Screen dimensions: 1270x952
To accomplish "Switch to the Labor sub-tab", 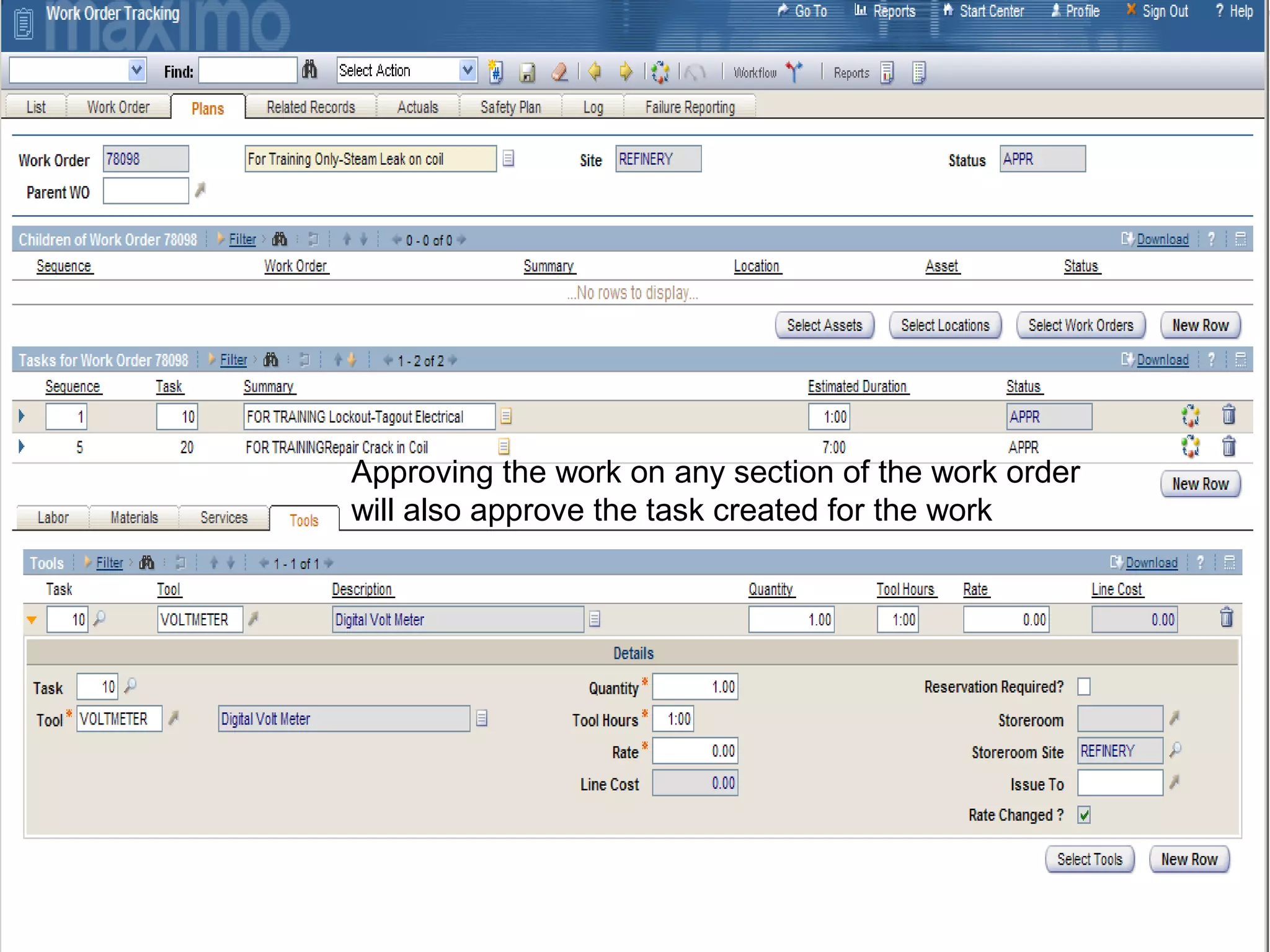I will 53,517.
